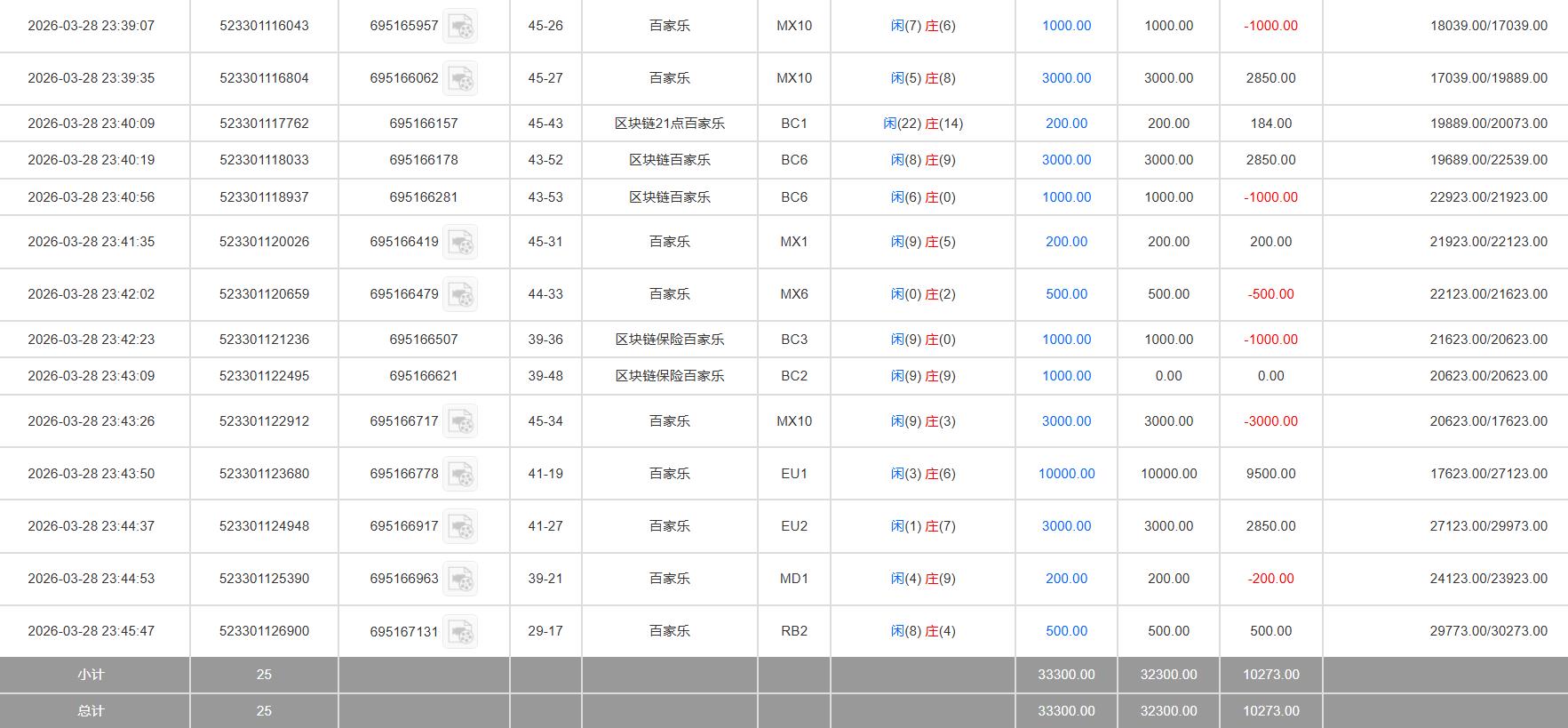The height and width of the screenshot is (728, 1568).
Task: Select timestamp 2026-03-28 23:40:09
Action: coord(92,124)
